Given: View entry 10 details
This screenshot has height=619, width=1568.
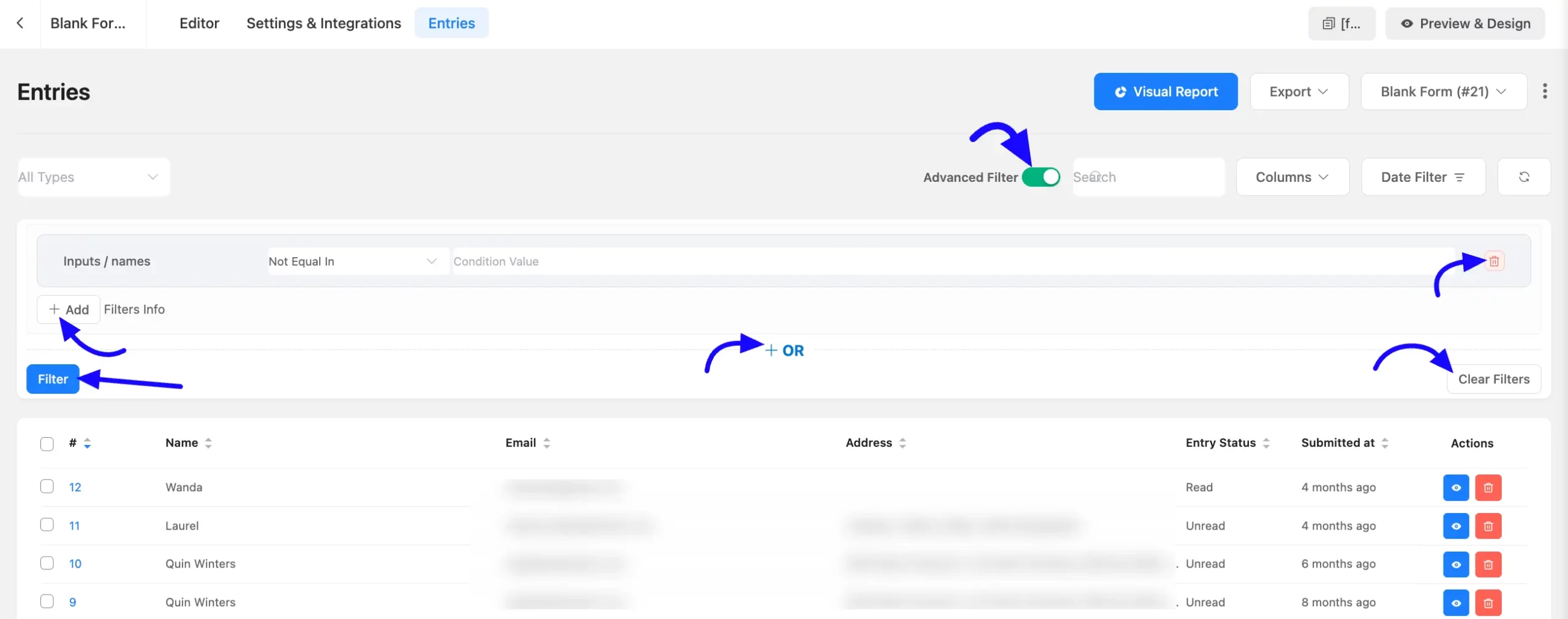Looking at the screenshot, I should click(1456, 564).
